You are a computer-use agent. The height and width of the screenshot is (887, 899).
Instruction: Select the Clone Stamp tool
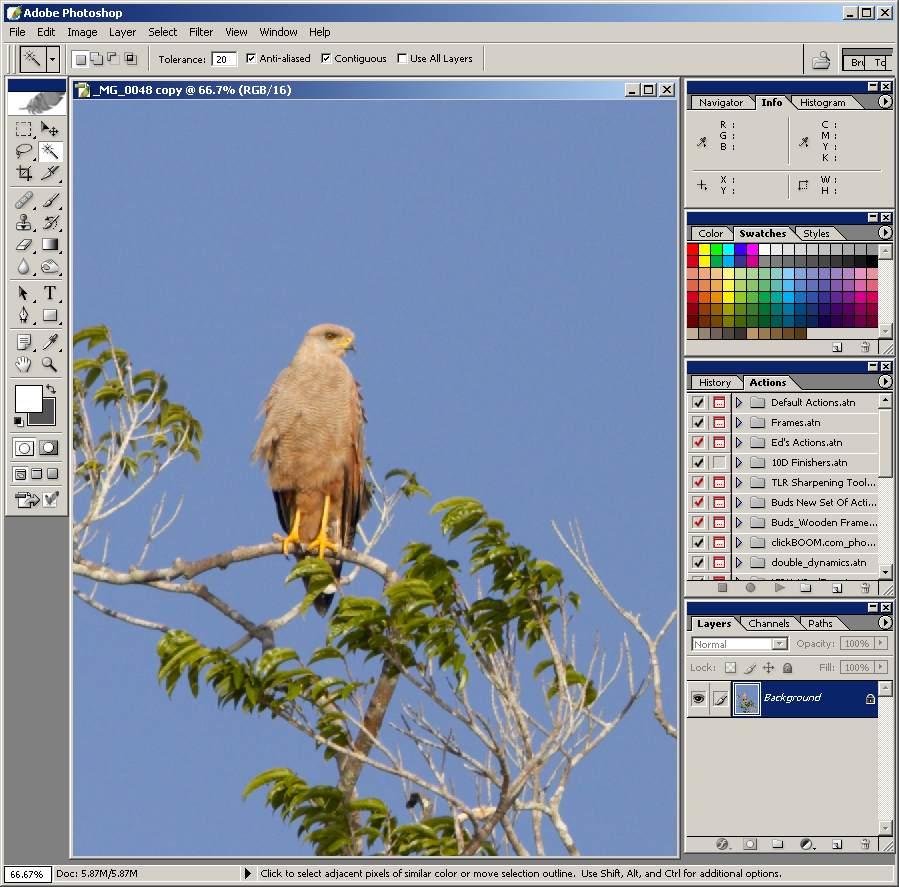coord(24,222)
